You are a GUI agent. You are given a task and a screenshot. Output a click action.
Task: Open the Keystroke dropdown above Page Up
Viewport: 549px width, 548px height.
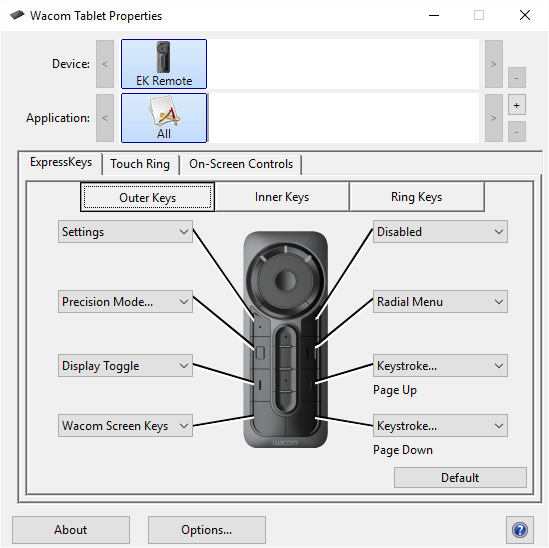tap(440, 366)
